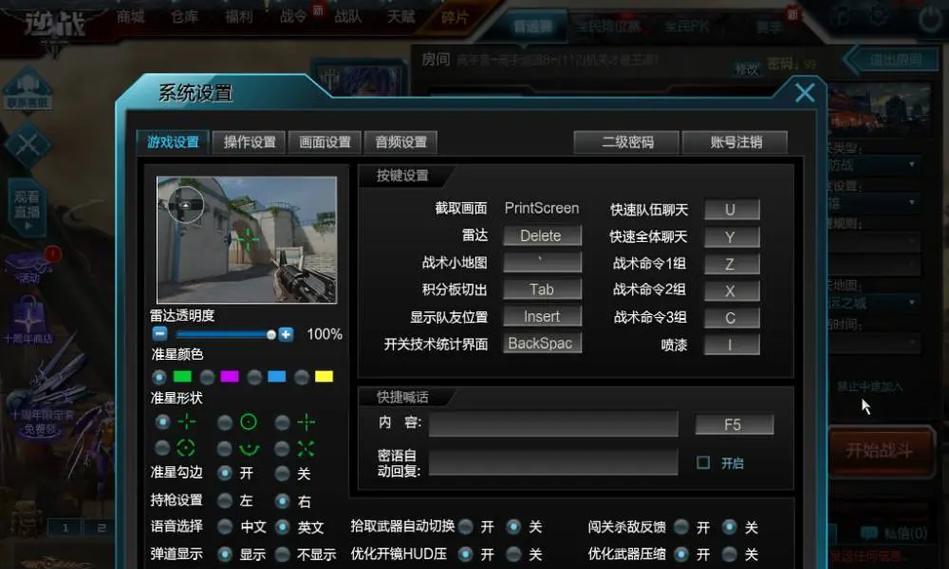The image size is (949, 569).
Task: Open 天赋 in the top menu
Action: [401, 16]
